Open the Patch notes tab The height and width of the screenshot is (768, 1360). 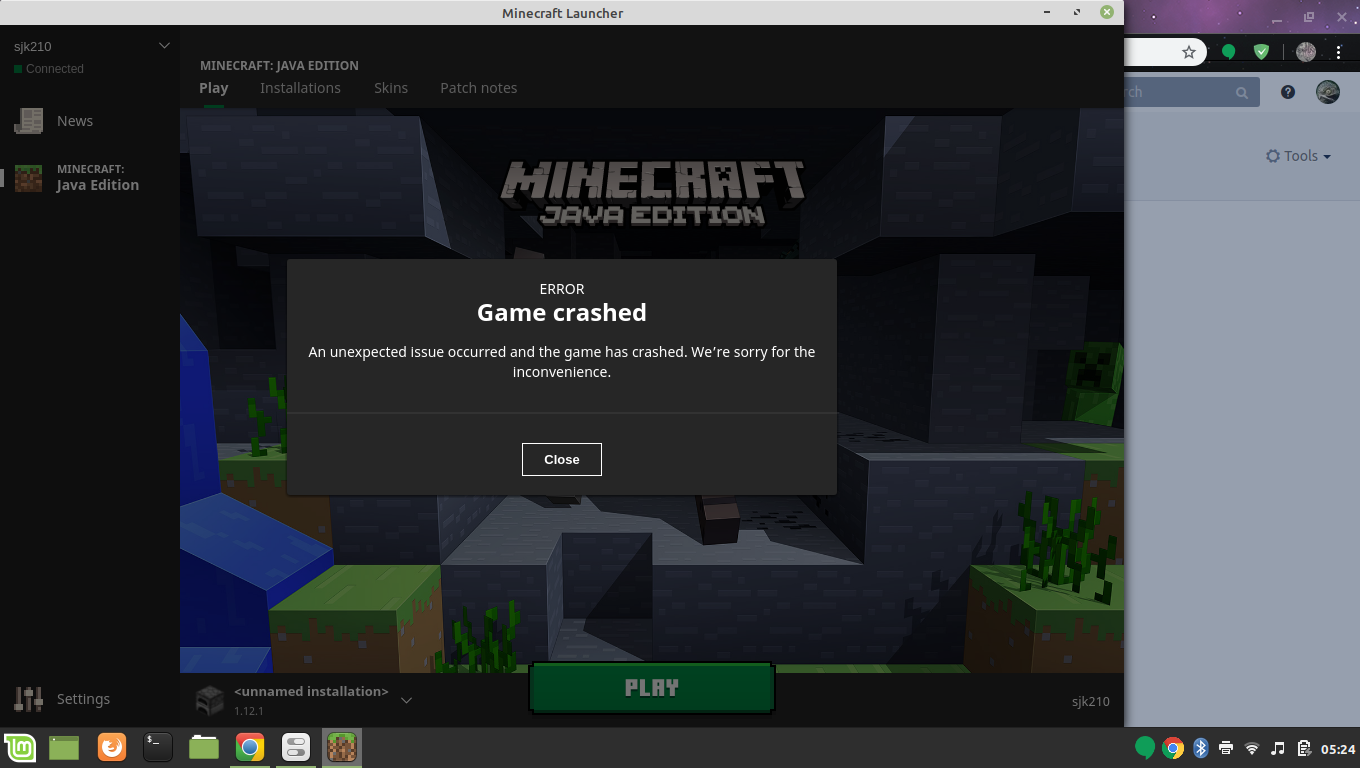pyautogui.click(x=479, y=88)
